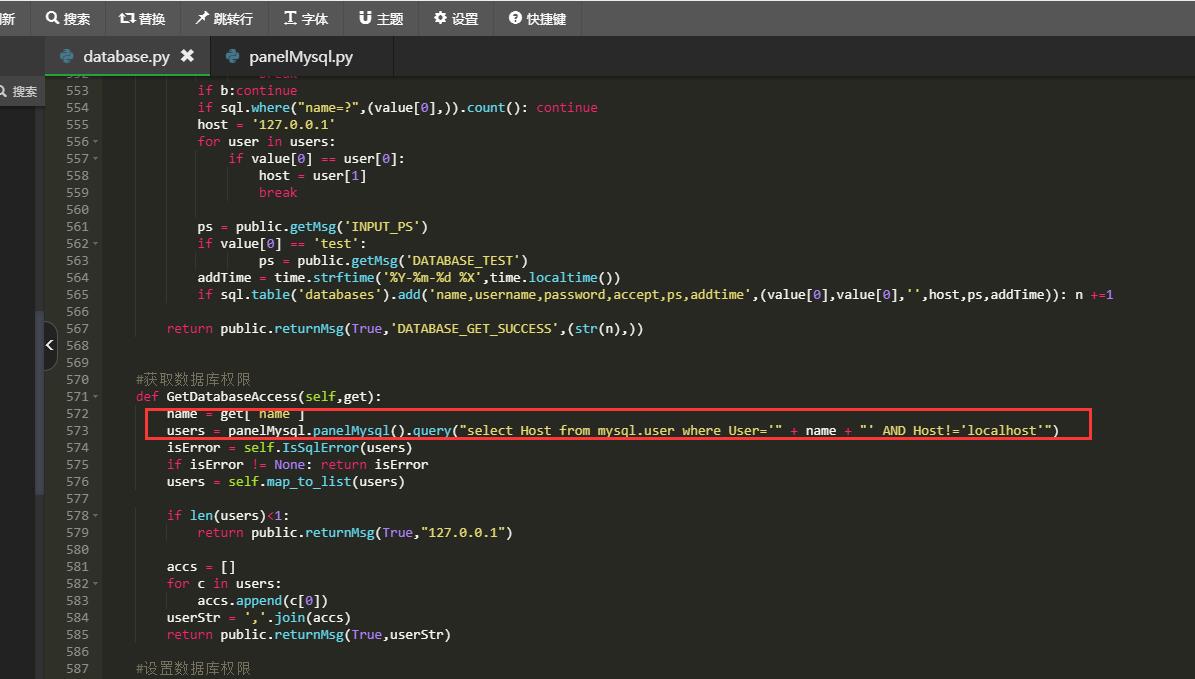Open the 字体 (font) settings
Viewport: 1195px width, 679px height.
click(x=306, y=18)
